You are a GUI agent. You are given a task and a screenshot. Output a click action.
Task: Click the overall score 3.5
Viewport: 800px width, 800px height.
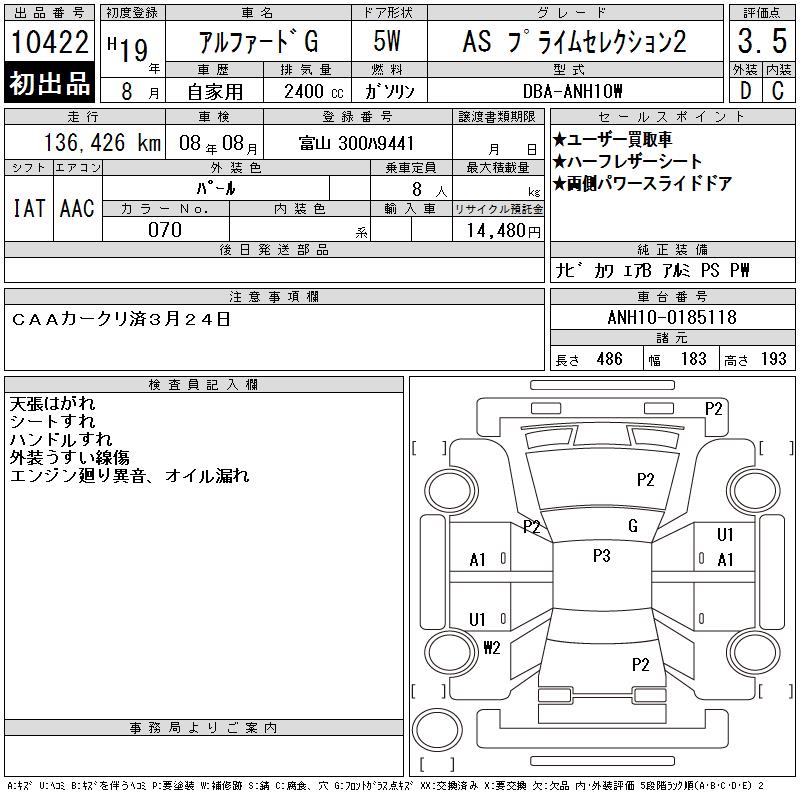point(760,42)
